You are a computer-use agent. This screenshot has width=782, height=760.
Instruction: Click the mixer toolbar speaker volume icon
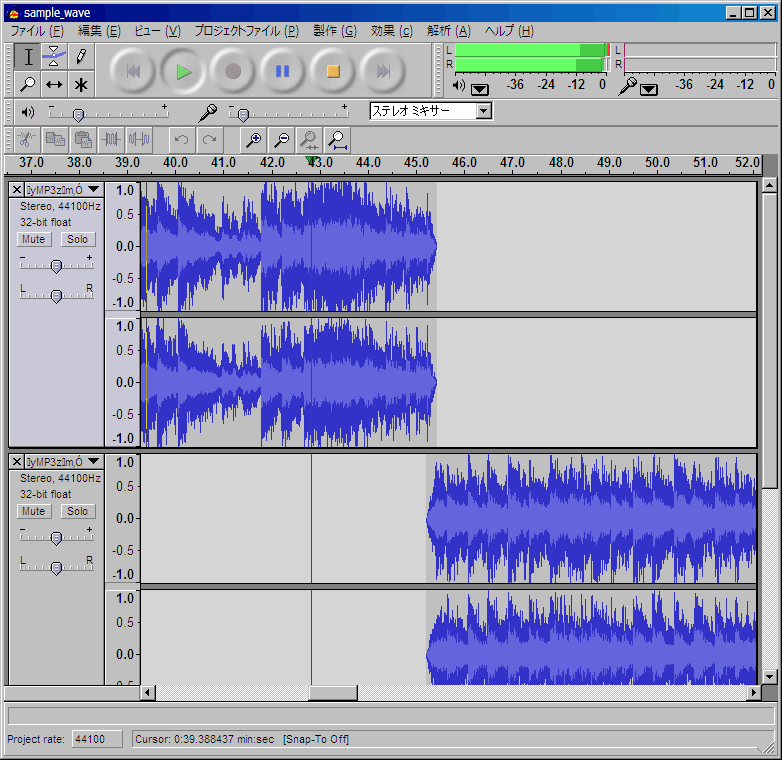[x=28, y=112]
